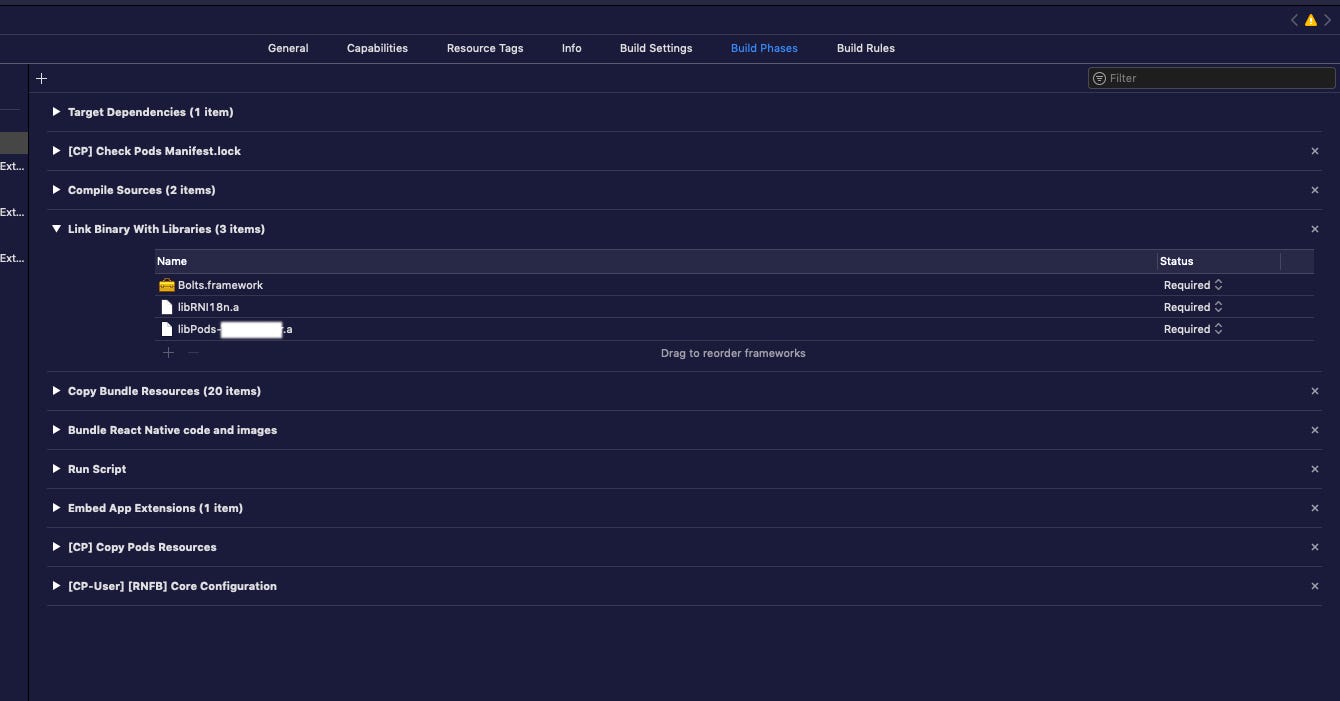Click the libRNI18n.a file icon
The width and height of the screenshot is (1340, 701).
167,307
